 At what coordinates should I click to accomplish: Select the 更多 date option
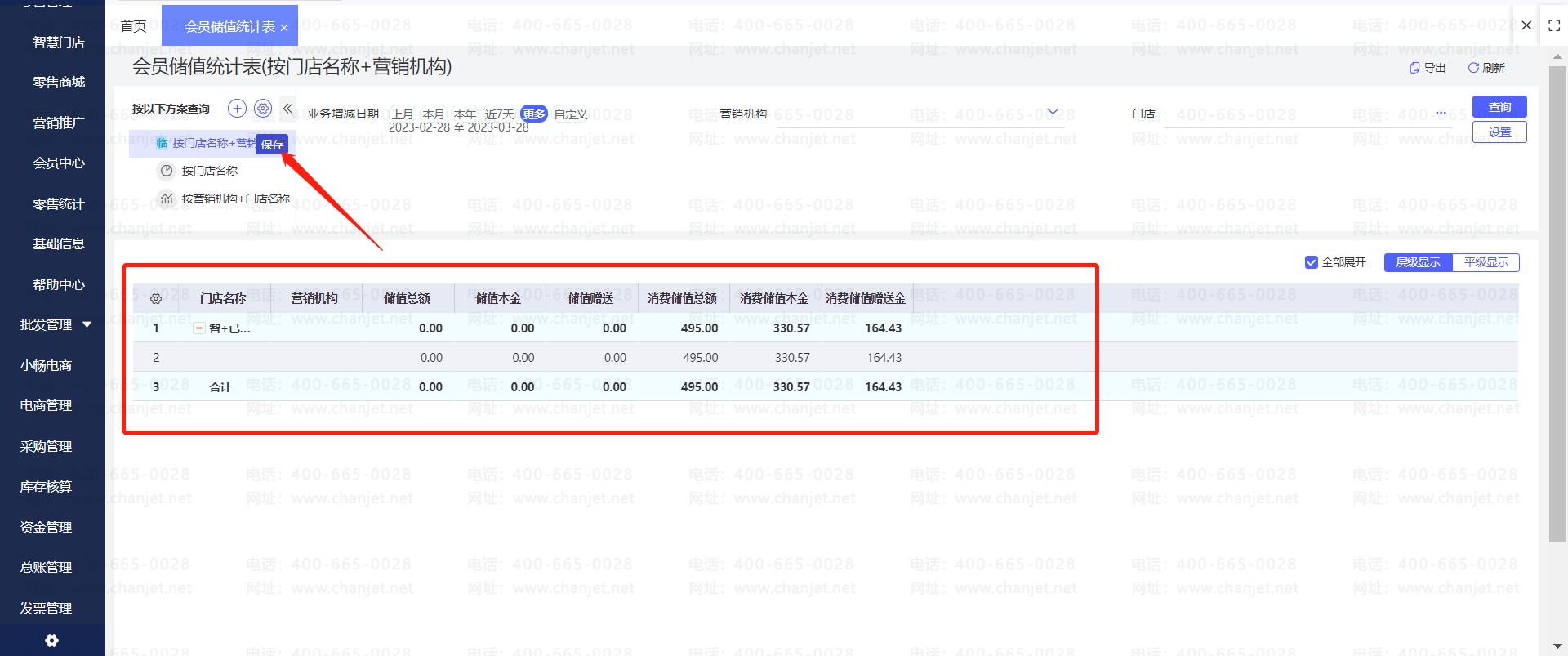(533, 114)
